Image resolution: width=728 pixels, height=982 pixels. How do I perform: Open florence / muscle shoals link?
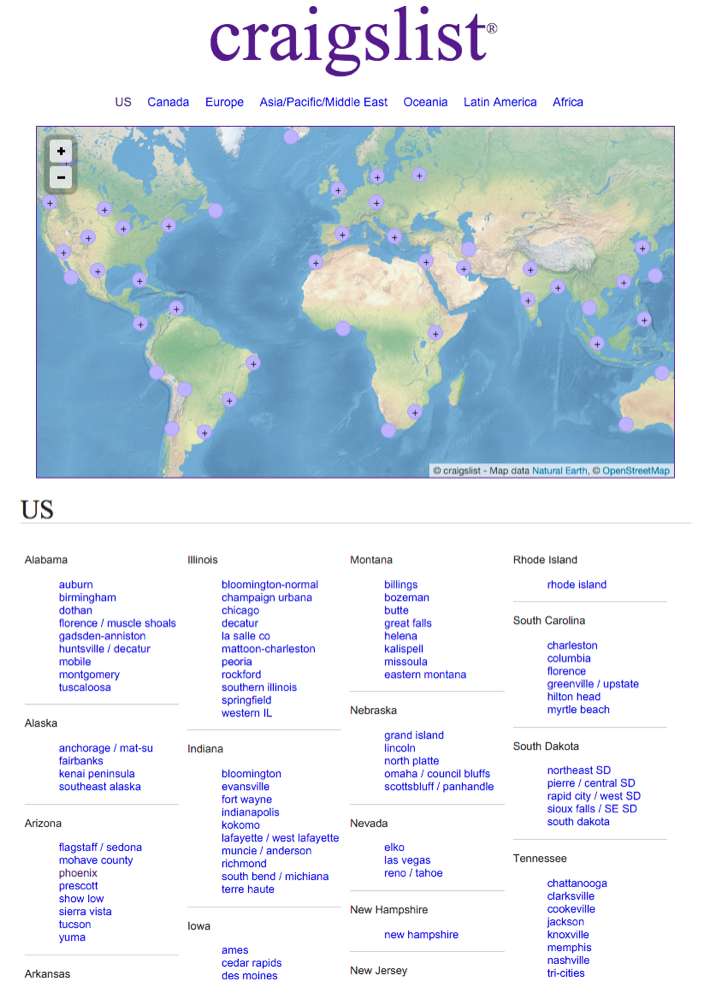[117, 623]
